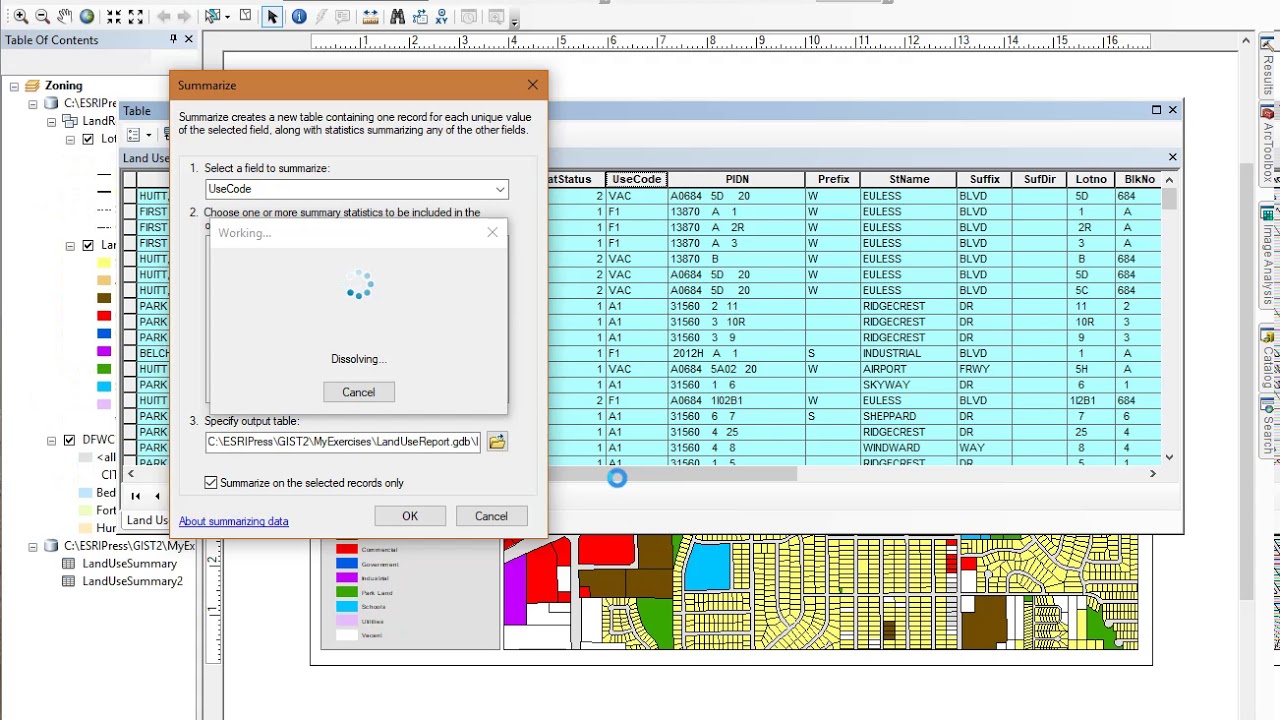Open the toolbar options overflow arrow
The image size is (1280, 720).
point(514,20)
